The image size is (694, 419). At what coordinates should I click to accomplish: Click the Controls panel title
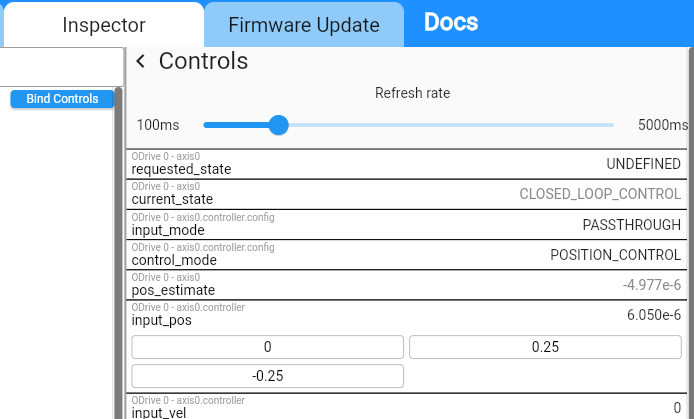click(203, 61)
